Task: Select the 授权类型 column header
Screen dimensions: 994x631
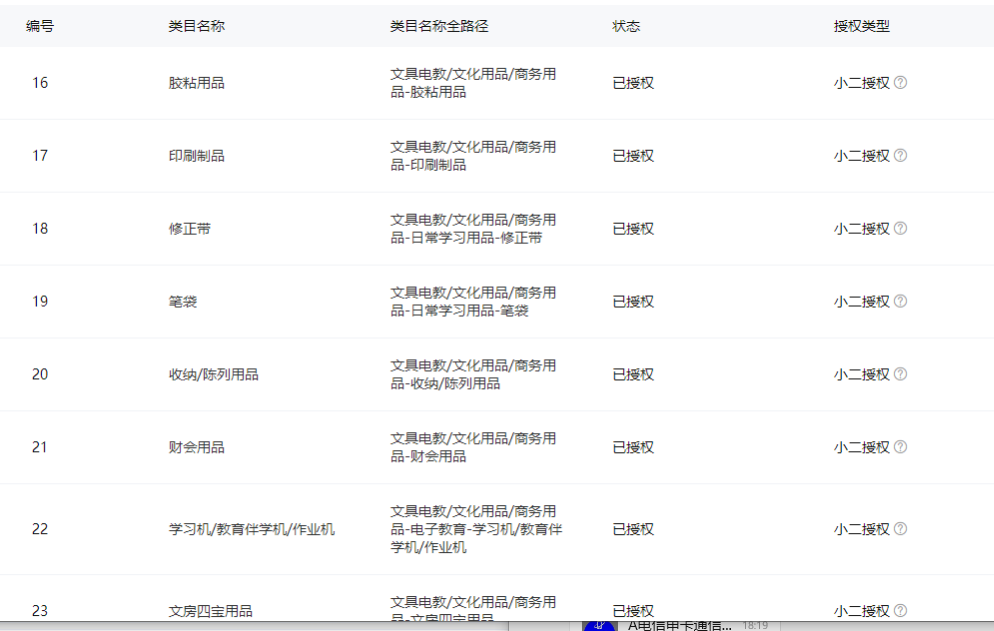Action: pos(862,26)
